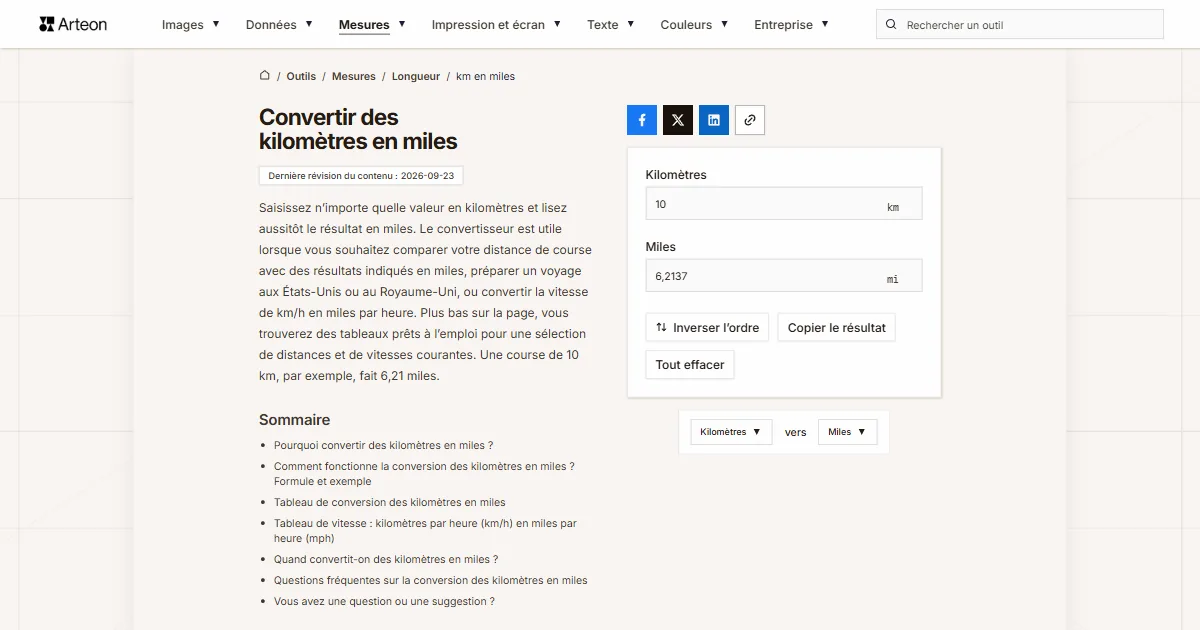Open the Impression et écran menu
The width and height of the screenshot is (1200, 630).
click(496, 25)
